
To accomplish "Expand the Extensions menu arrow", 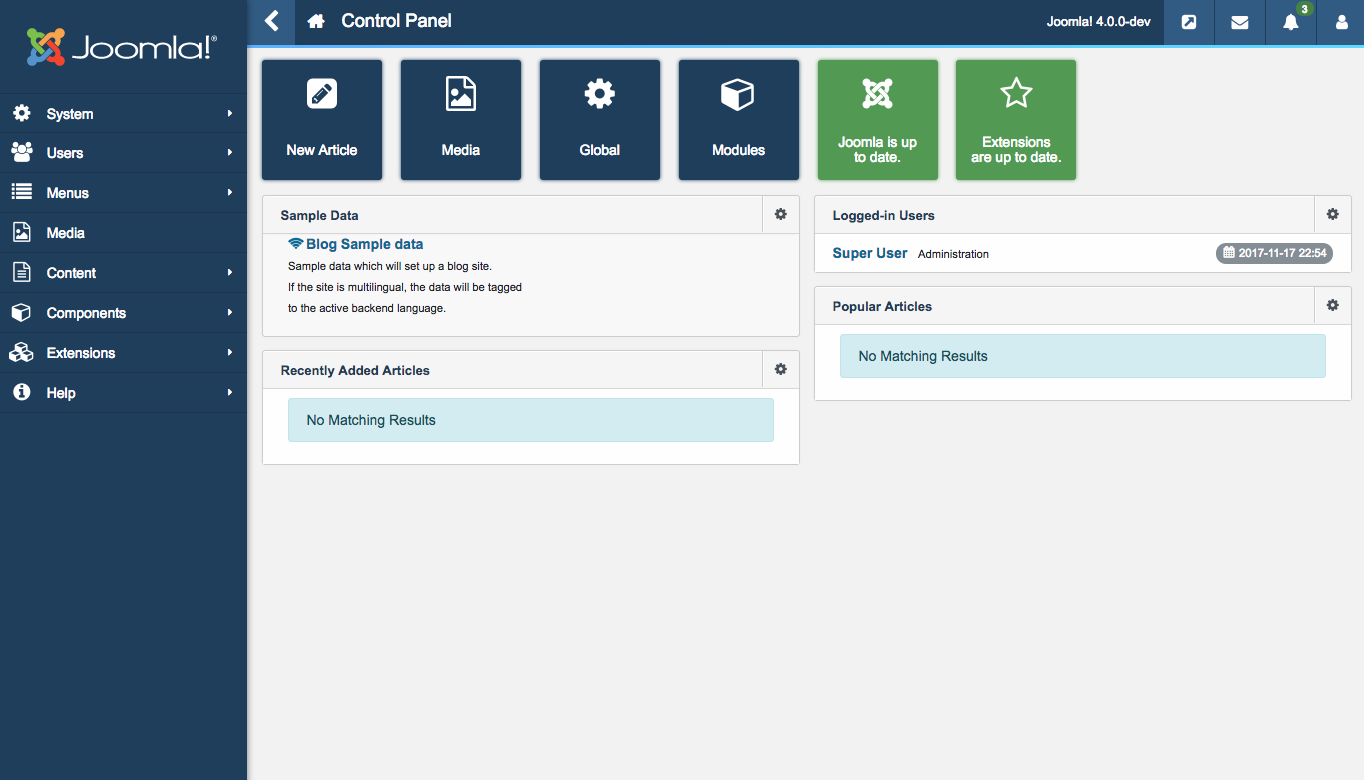I will 230,353.
